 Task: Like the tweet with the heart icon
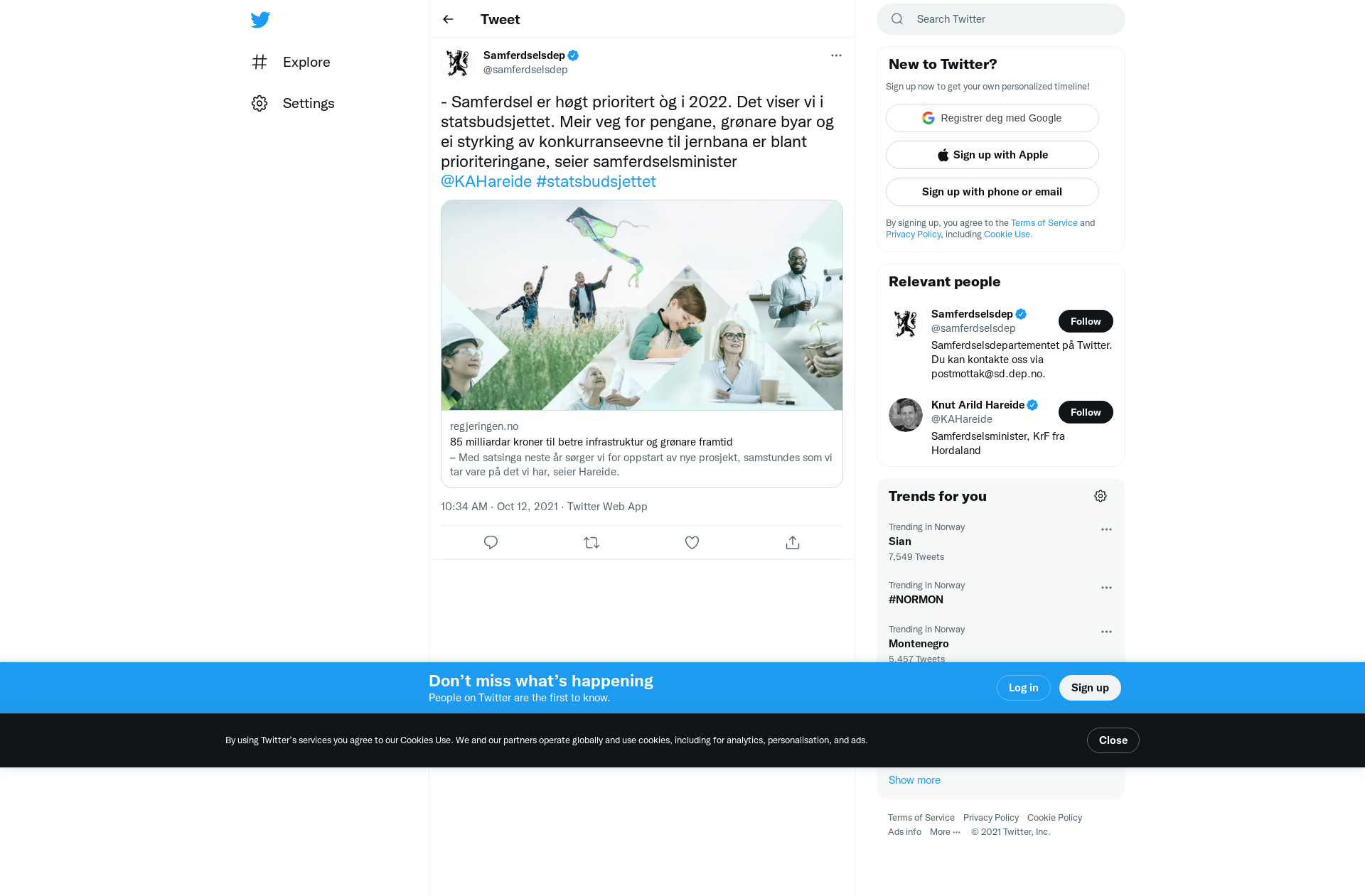692,543
